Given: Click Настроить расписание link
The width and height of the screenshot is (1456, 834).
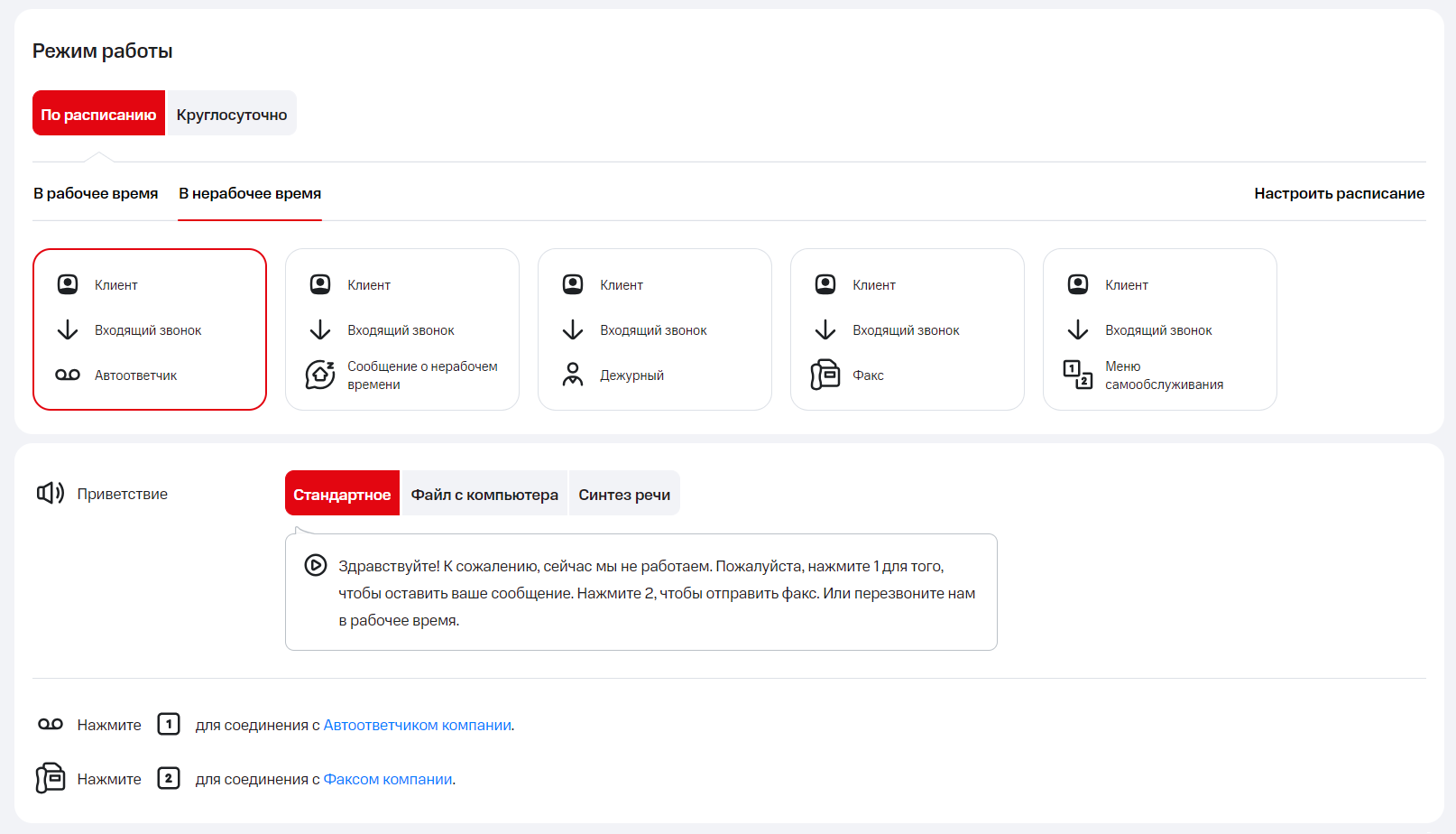Looking at the screenshot, I should point(1339,193).
